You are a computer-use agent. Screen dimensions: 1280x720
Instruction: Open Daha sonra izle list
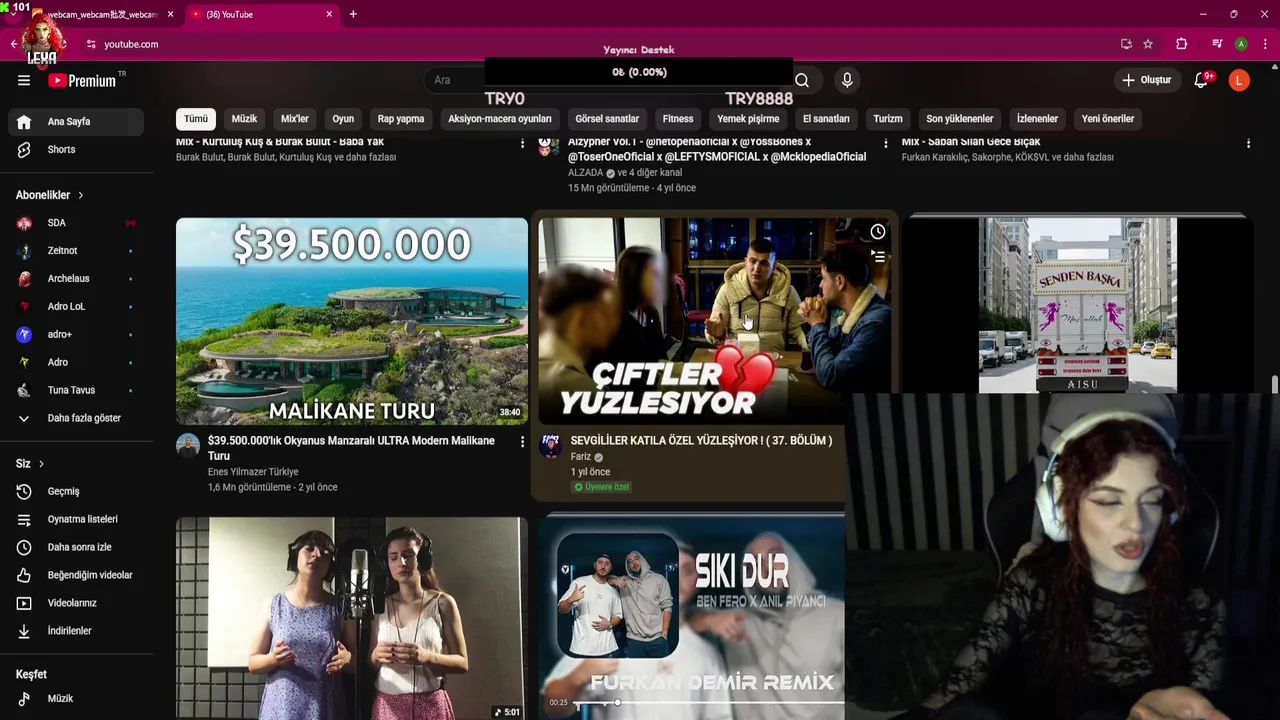(x=77, y=547)
